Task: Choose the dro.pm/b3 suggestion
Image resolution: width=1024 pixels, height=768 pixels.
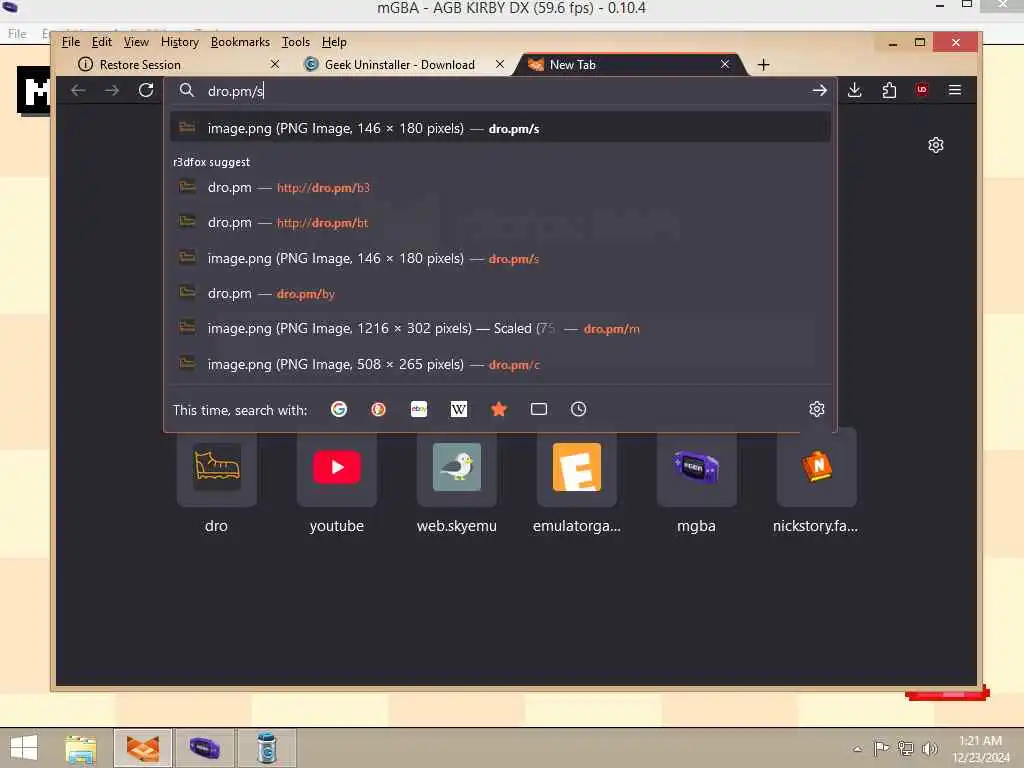Action: pos(500,187)
